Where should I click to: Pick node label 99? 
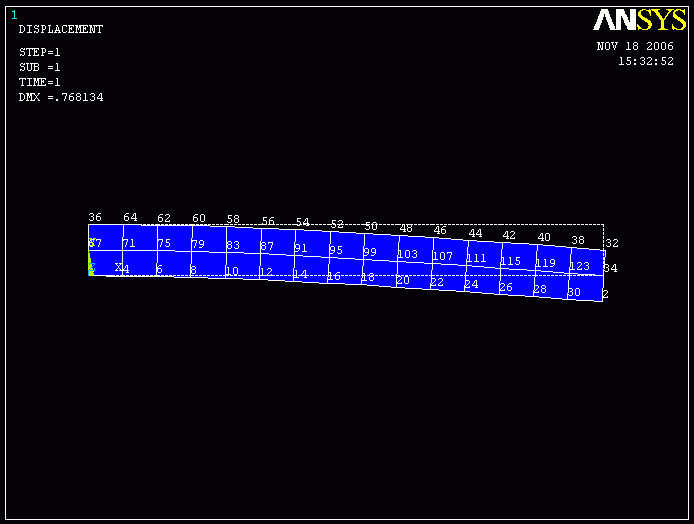click(x=370, y=252)
